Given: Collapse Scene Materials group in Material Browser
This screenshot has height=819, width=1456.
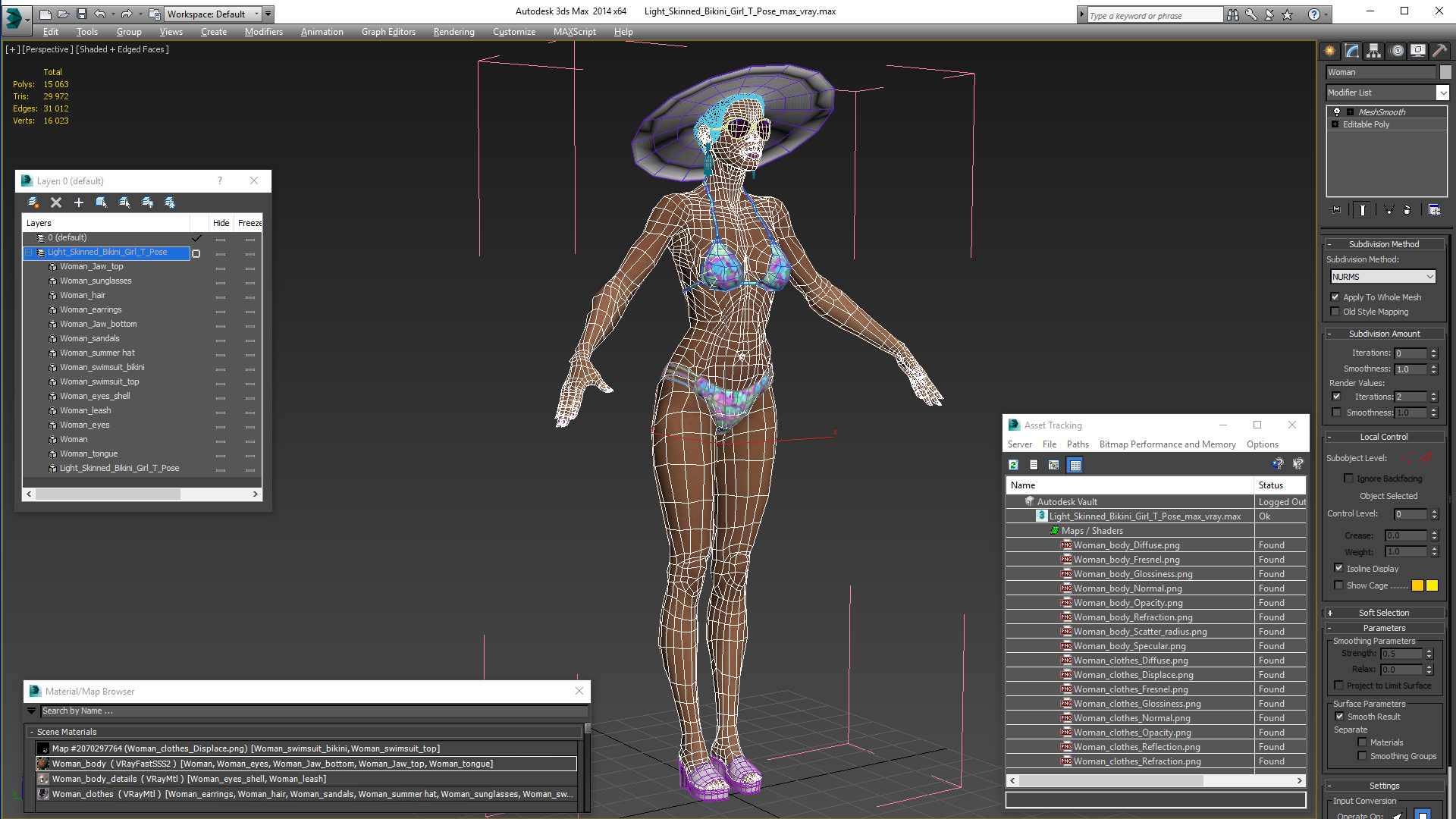Looking at the screenshot, I should pos(32,732).
